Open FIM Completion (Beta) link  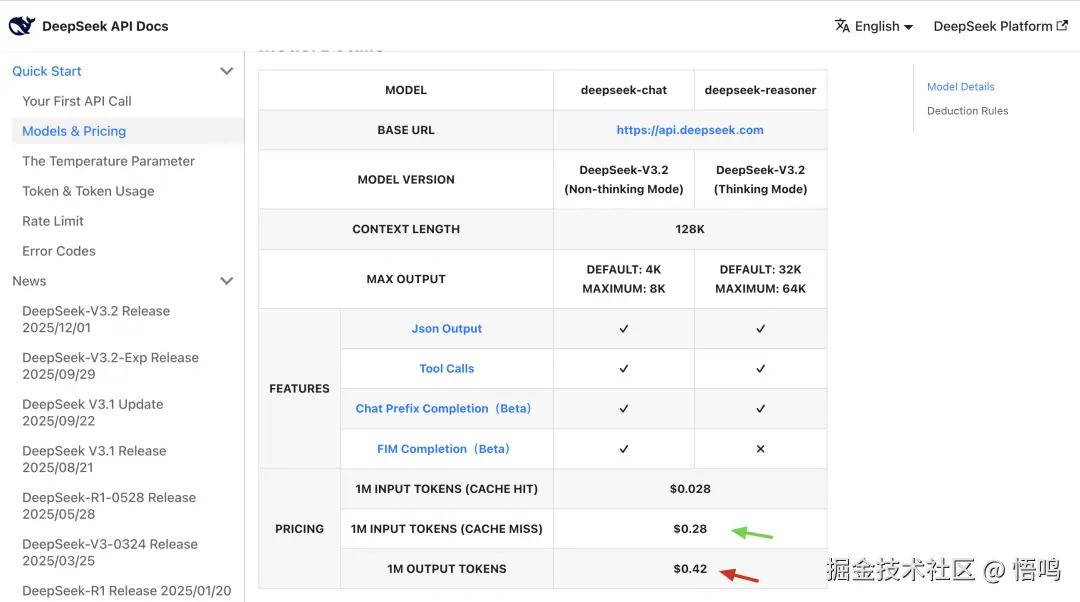click(x=443, y=448)
